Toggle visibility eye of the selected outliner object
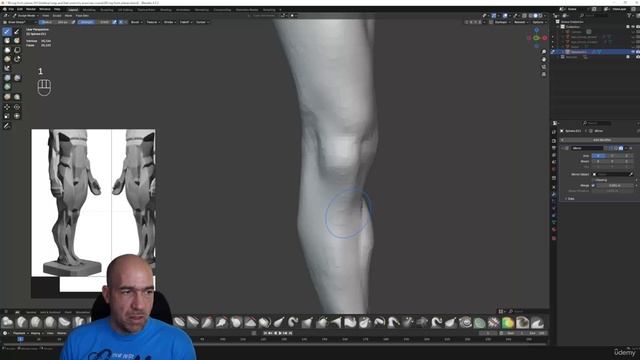Viewport: 640px width, 360px height. pyautogui.click(x=633, y=52)
